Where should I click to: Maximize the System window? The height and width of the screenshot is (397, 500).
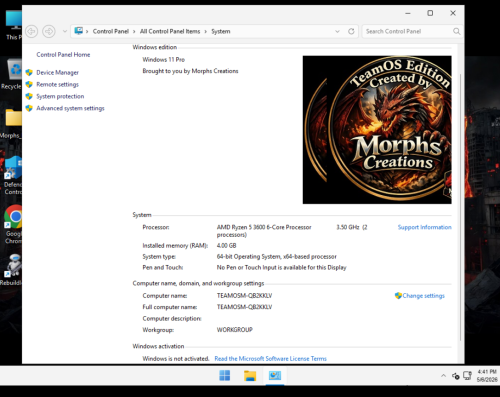(x=430, y=13)
